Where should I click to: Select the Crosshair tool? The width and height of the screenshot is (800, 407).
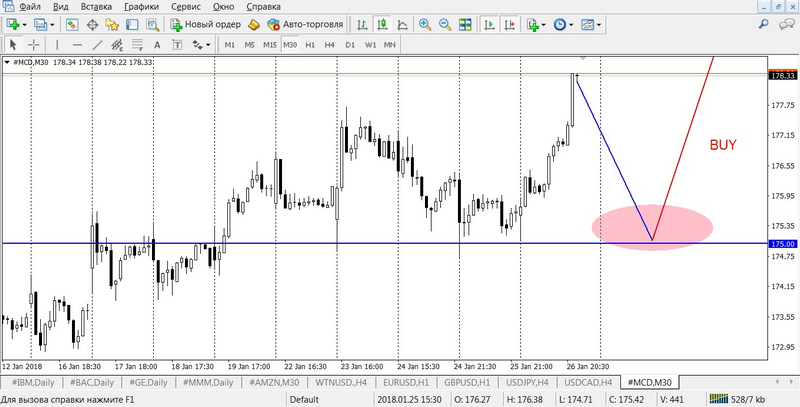34,45
